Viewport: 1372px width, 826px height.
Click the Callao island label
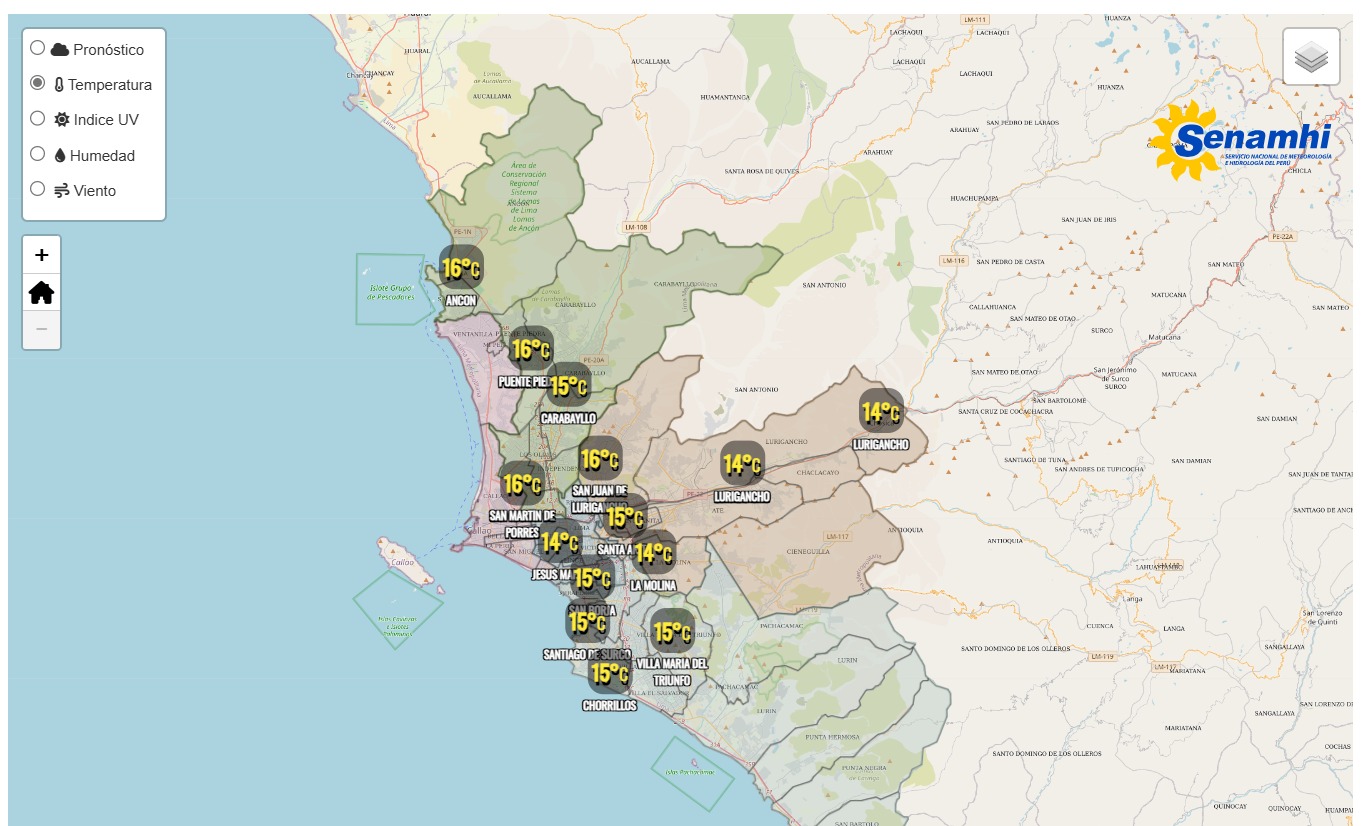coord(403,563)
